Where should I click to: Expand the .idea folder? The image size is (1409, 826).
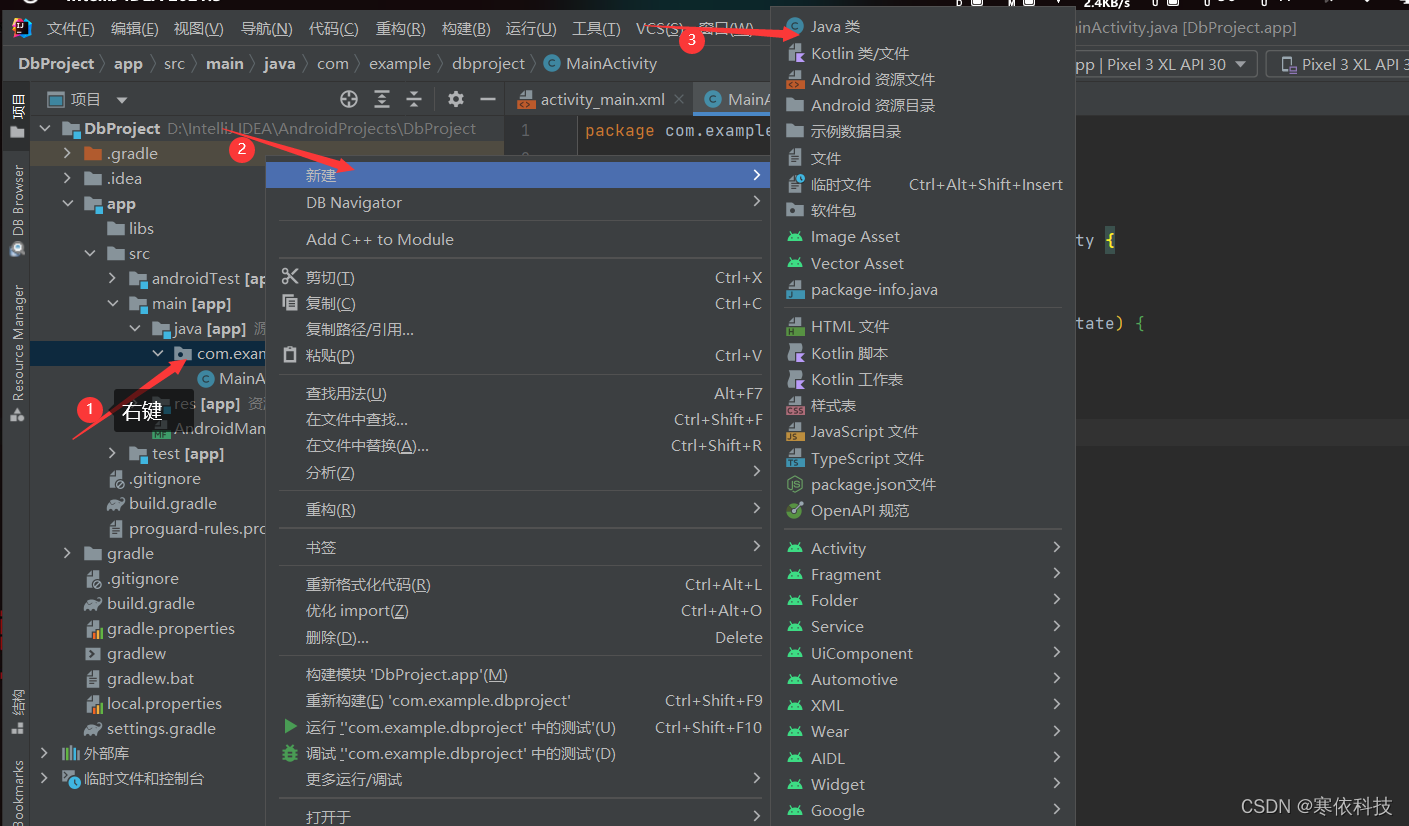[x=67, y=178]
